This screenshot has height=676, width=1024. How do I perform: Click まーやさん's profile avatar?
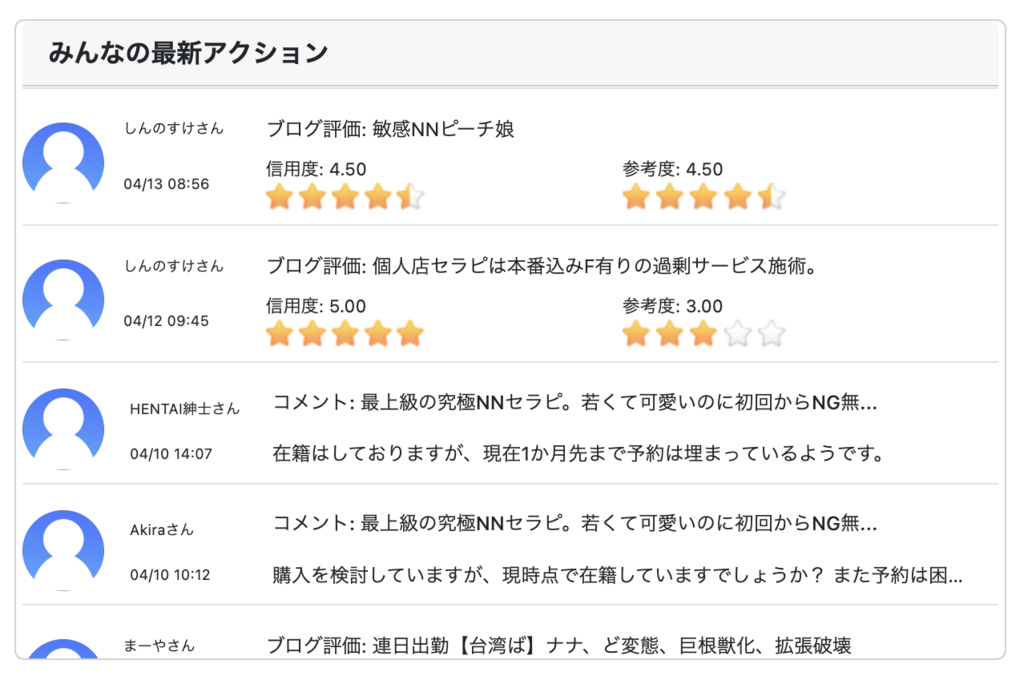(63, 649)
